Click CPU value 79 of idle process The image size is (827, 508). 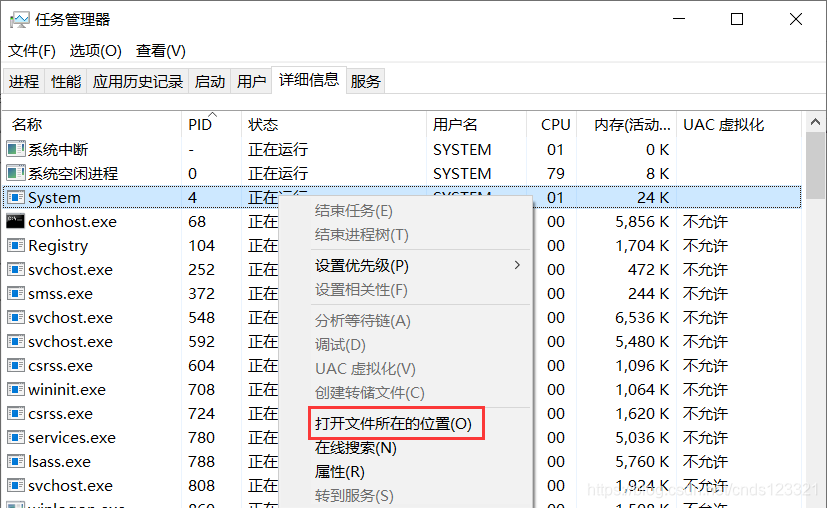click(556, 173)
